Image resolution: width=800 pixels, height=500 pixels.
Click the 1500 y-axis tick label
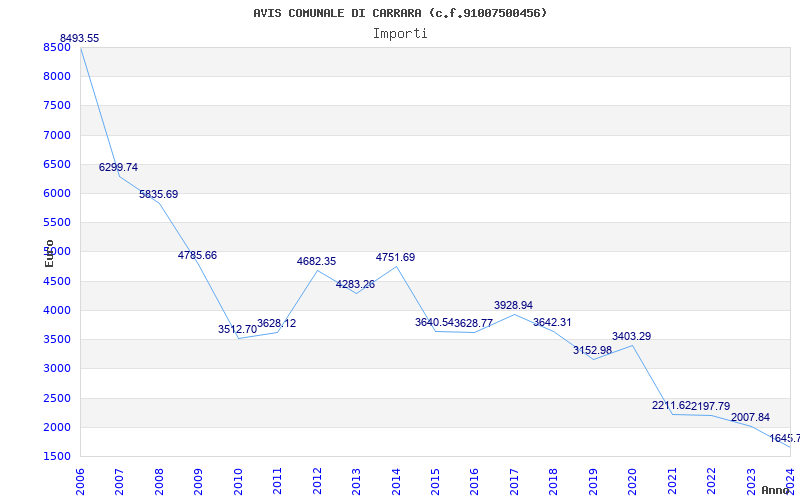tap(57, 456)
